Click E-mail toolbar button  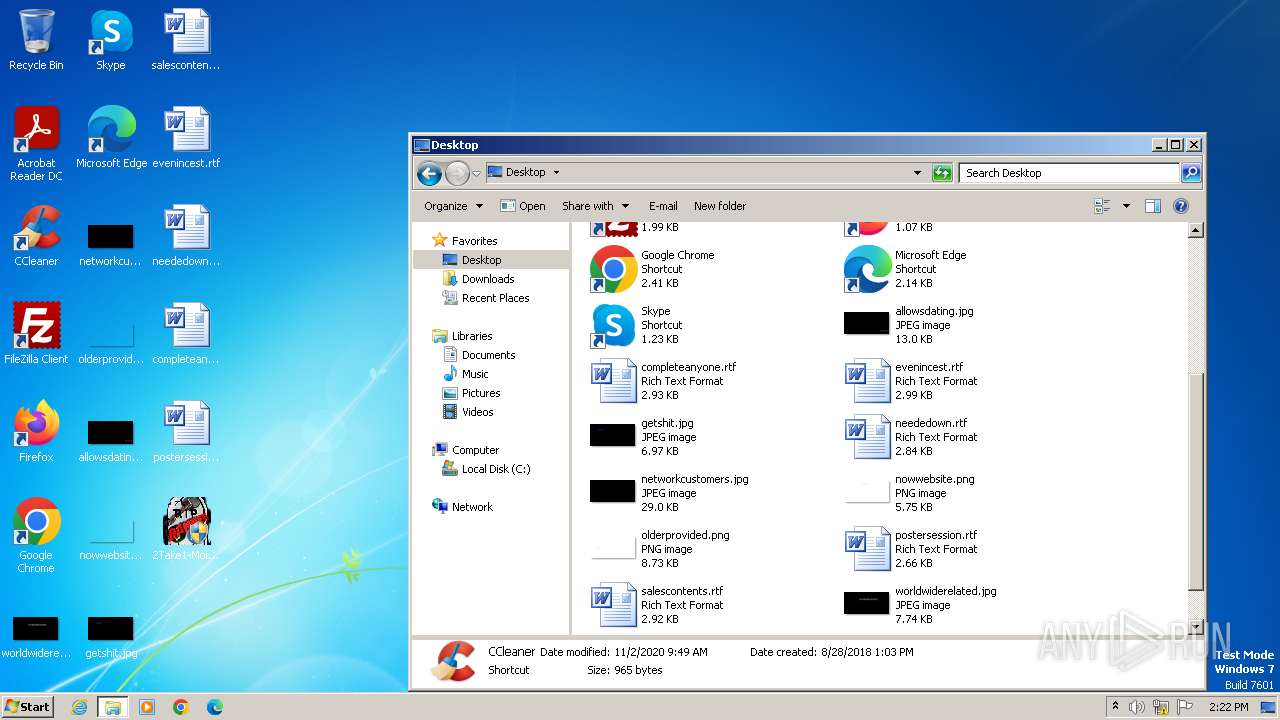663,206
